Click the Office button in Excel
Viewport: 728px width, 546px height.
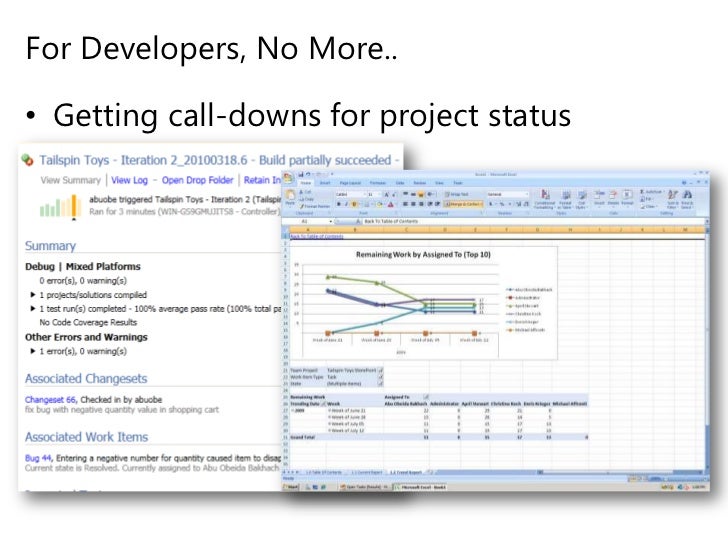click(287, 177)
